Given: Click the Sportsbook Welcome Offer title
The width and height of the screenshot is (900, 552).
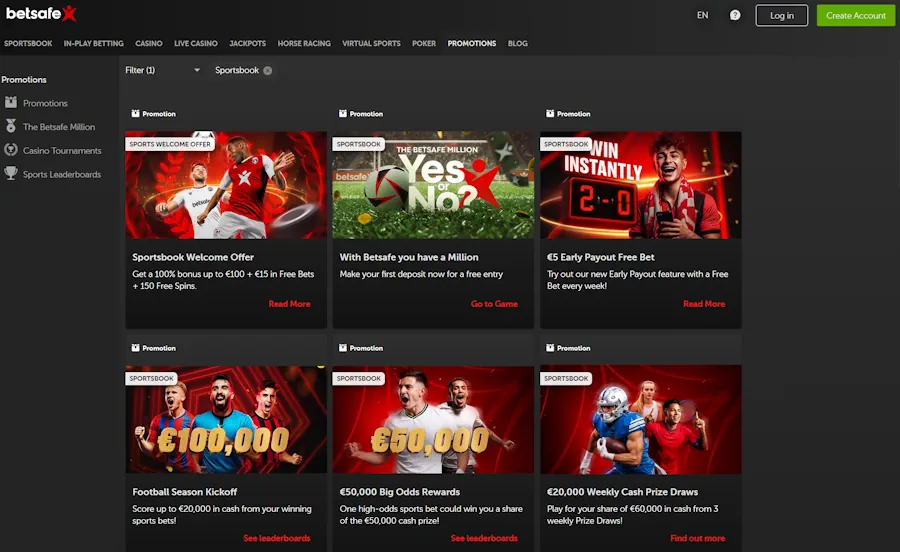Looking at the screenshot, I should point(193,257).
